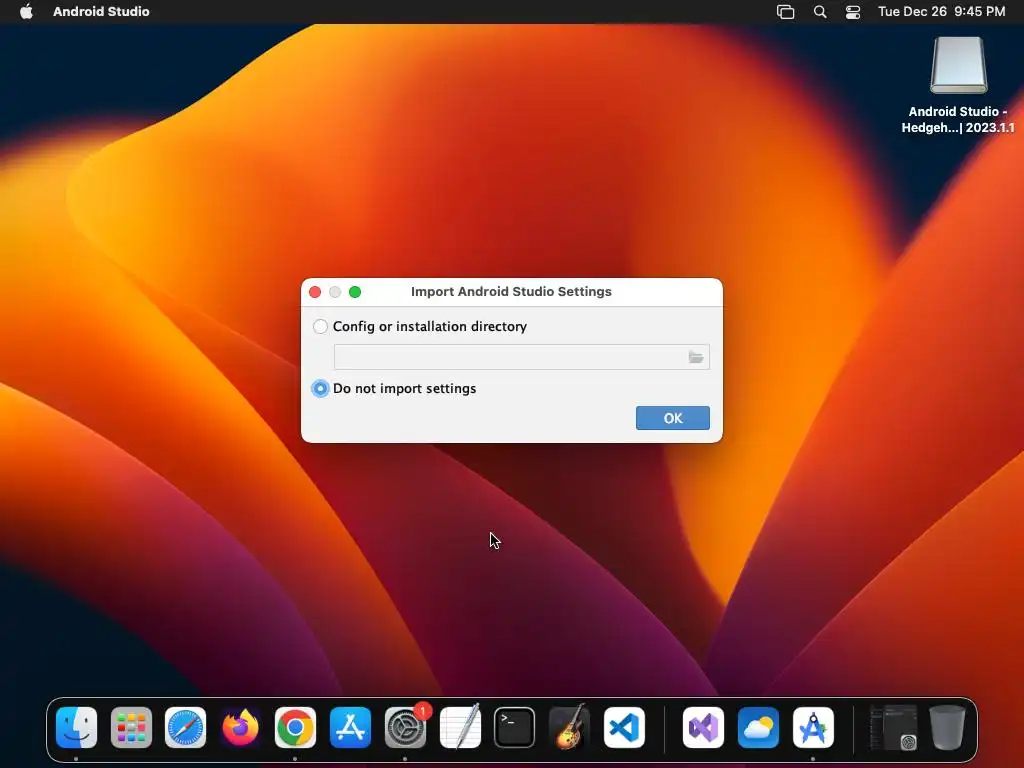1024x768 pixels.
Task: Open System Settings from the Dock
Action: tap(405, 728)
